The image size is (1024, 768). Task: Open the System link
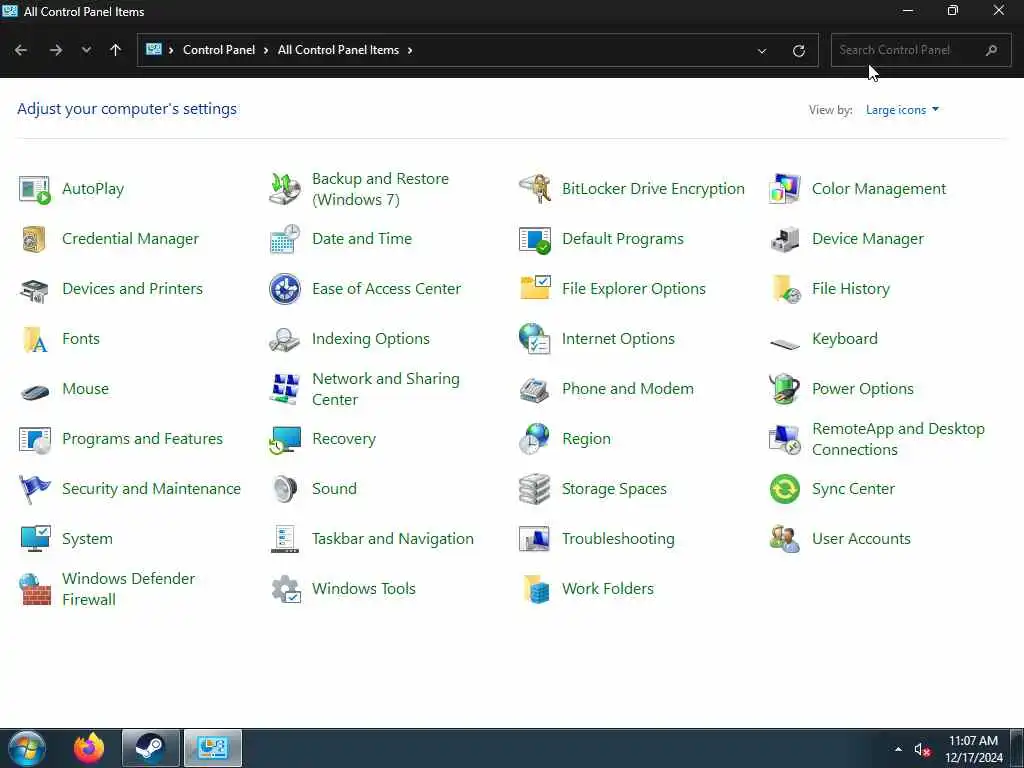click(x=88, y=539)
